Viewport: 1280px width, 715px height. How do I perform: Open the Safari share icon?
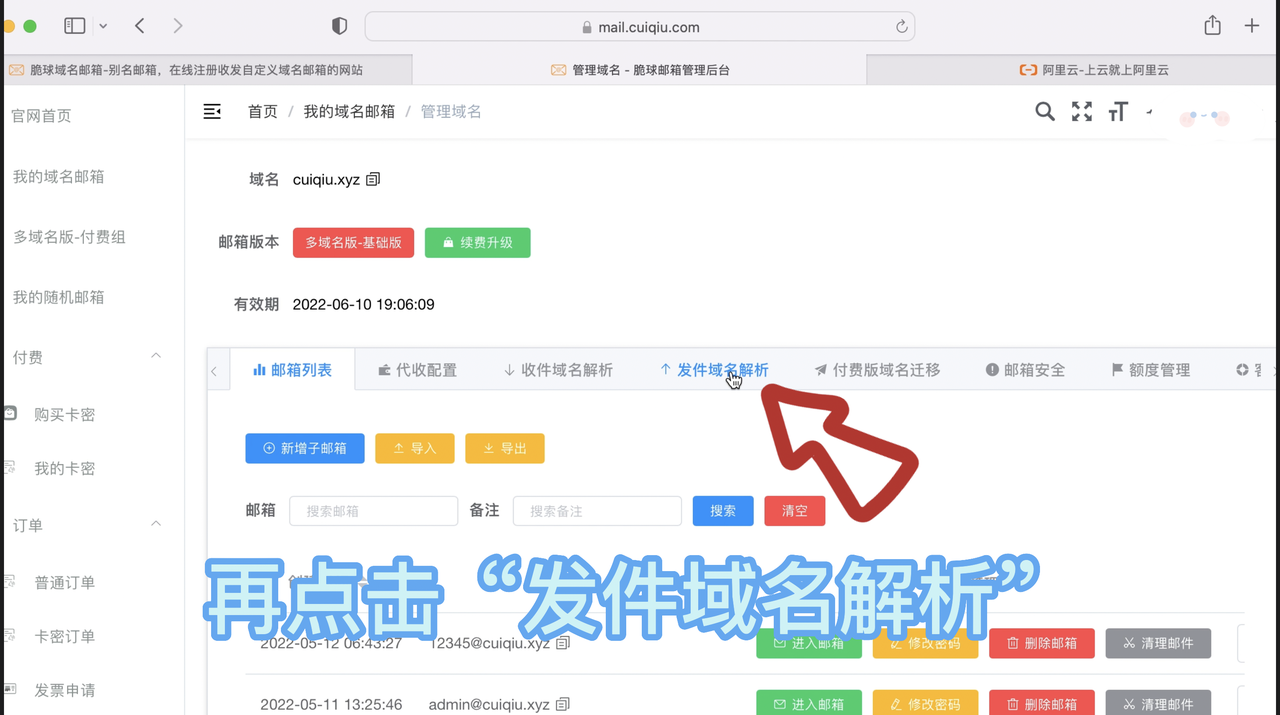click(1213, 26)
